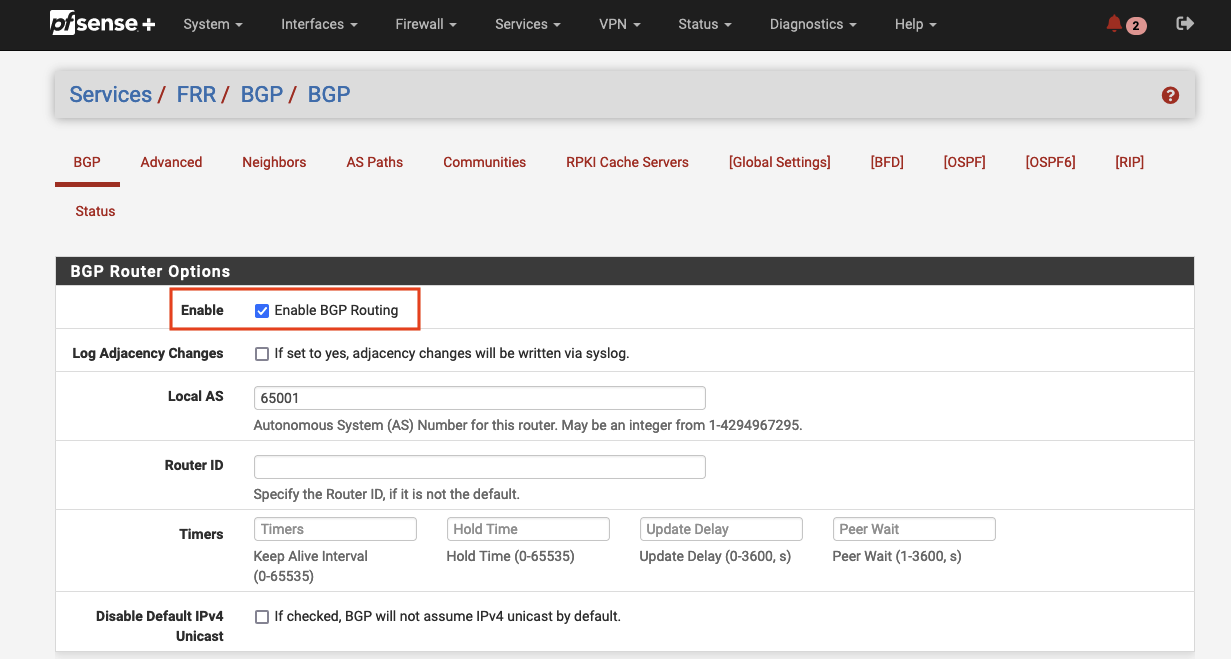Click the pfSense+ logo
The height and width of the screenshot is (659, 1231).
click(x=101, y=24)
